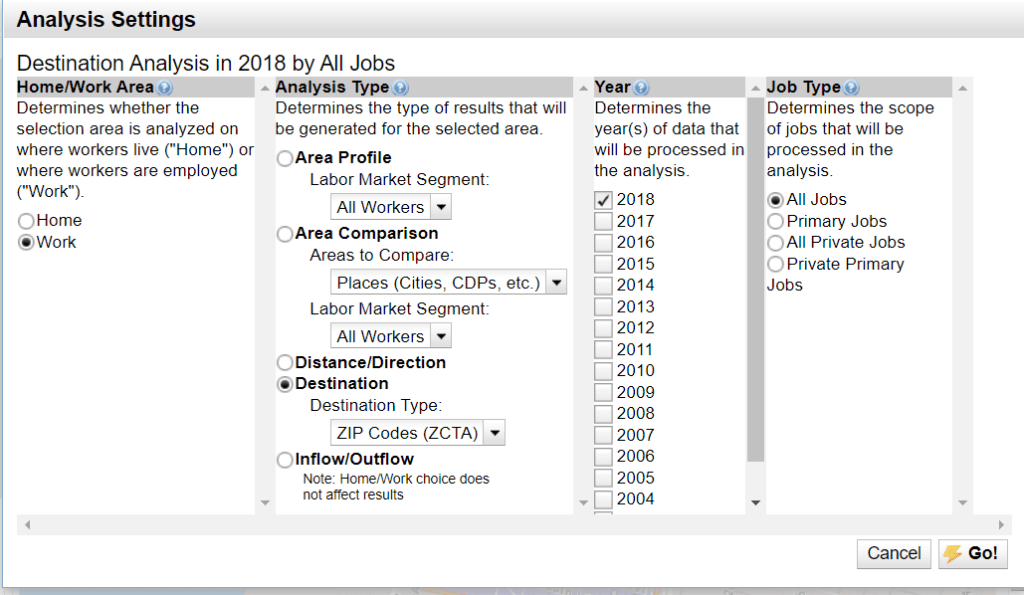Select Inflow/Outflow analysis option

(286, 460)
